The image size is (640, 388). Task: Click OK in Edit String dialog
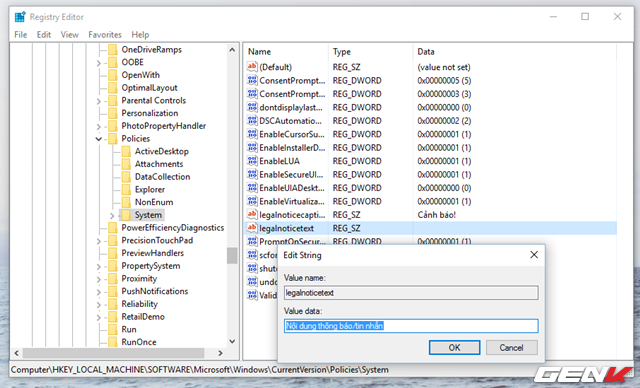454,348
